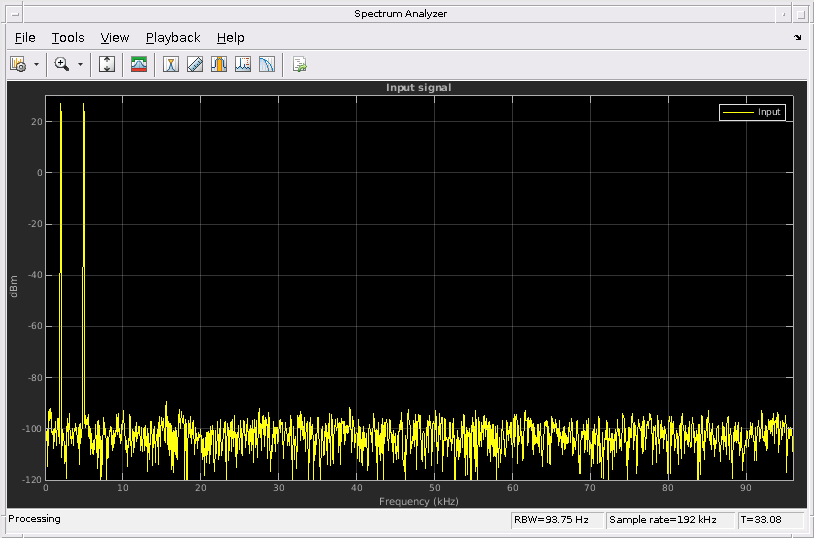Click the Scale Axes Limits icon
The height and width of the screenshot is (538, 814).
point(108,64)
